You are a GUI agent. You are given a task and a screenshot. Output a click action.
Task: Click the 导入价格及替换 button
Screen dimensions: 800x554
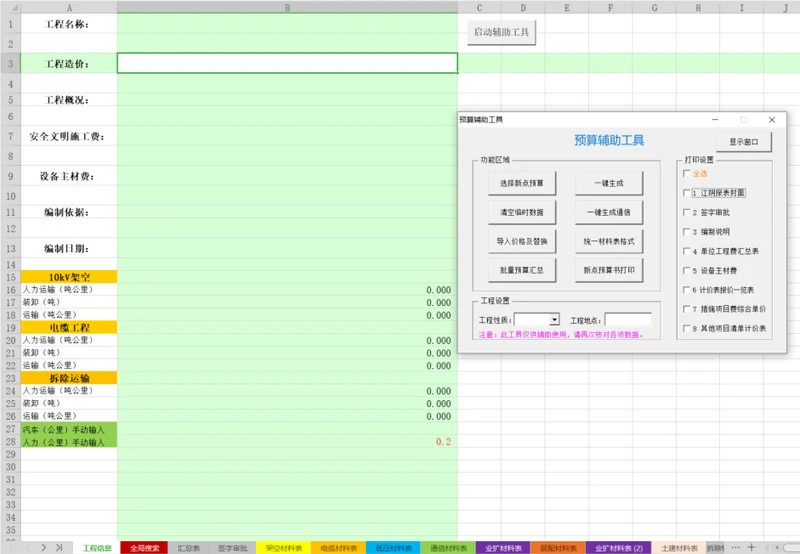(x=521, y=241)
